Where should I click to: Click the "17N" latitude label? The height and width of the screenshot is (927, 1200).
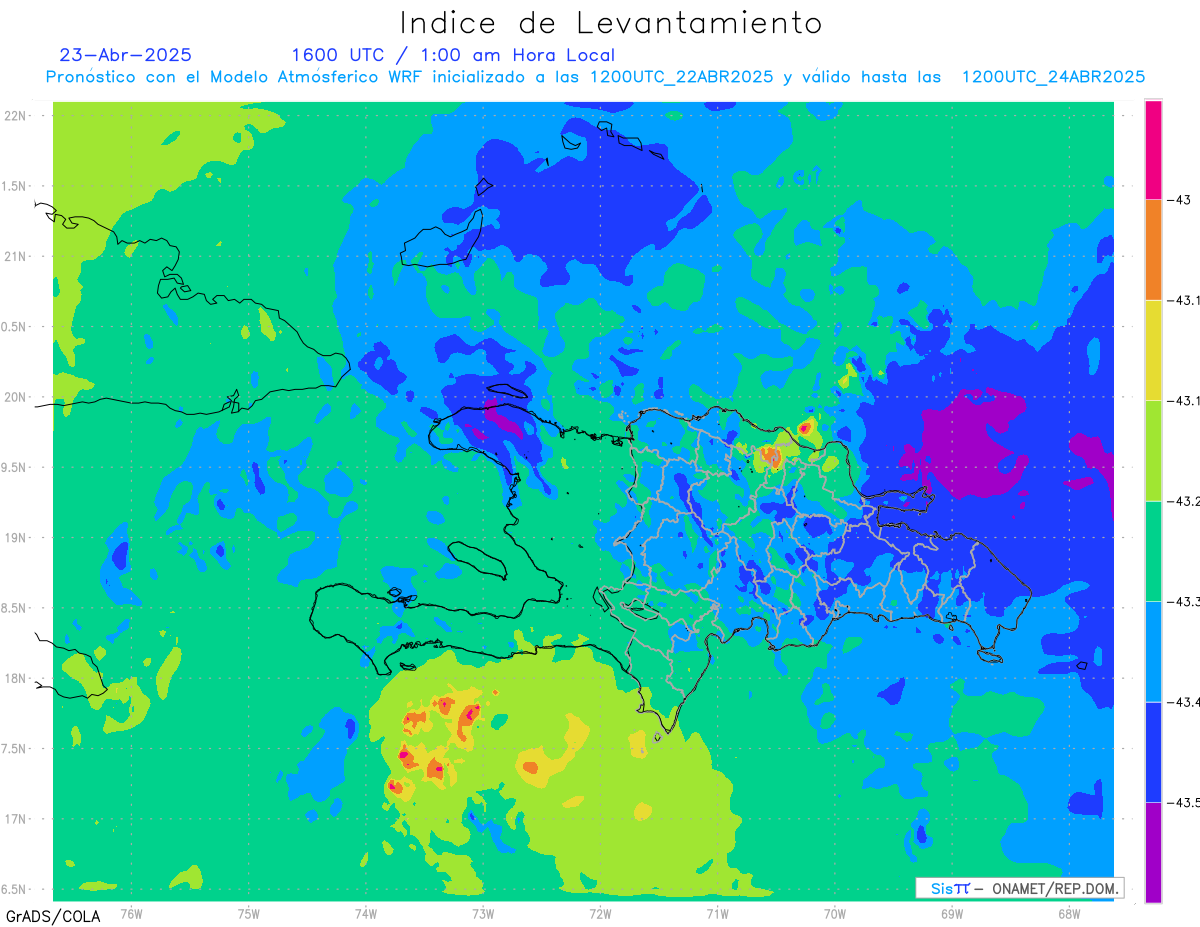tap(16, 819)
